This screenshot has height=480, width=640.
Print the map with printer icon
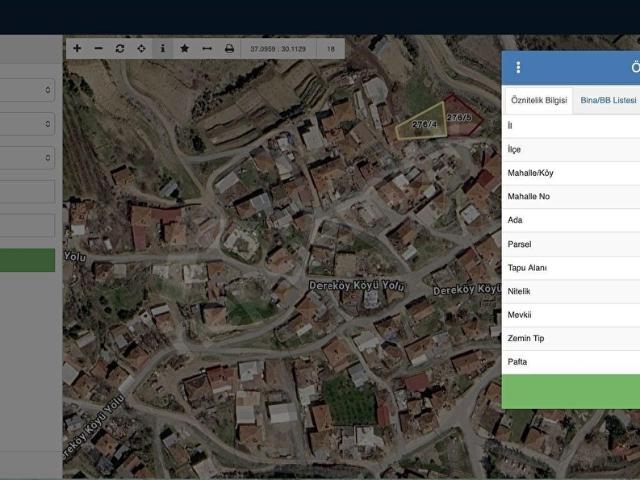point(229,49)
